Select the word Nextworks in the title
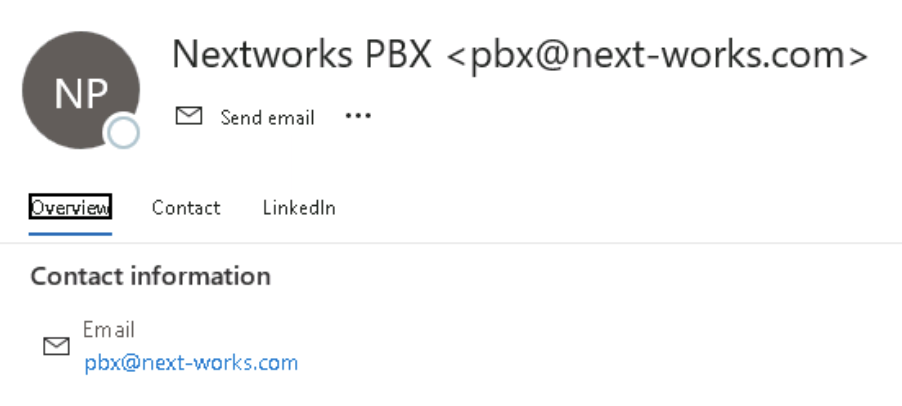This screenshot has width=902, height=406. click(263, 54)
